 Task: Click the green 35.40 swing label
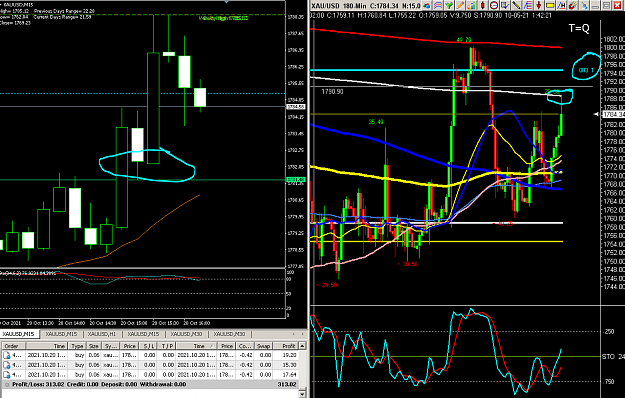tap(376, 122)
